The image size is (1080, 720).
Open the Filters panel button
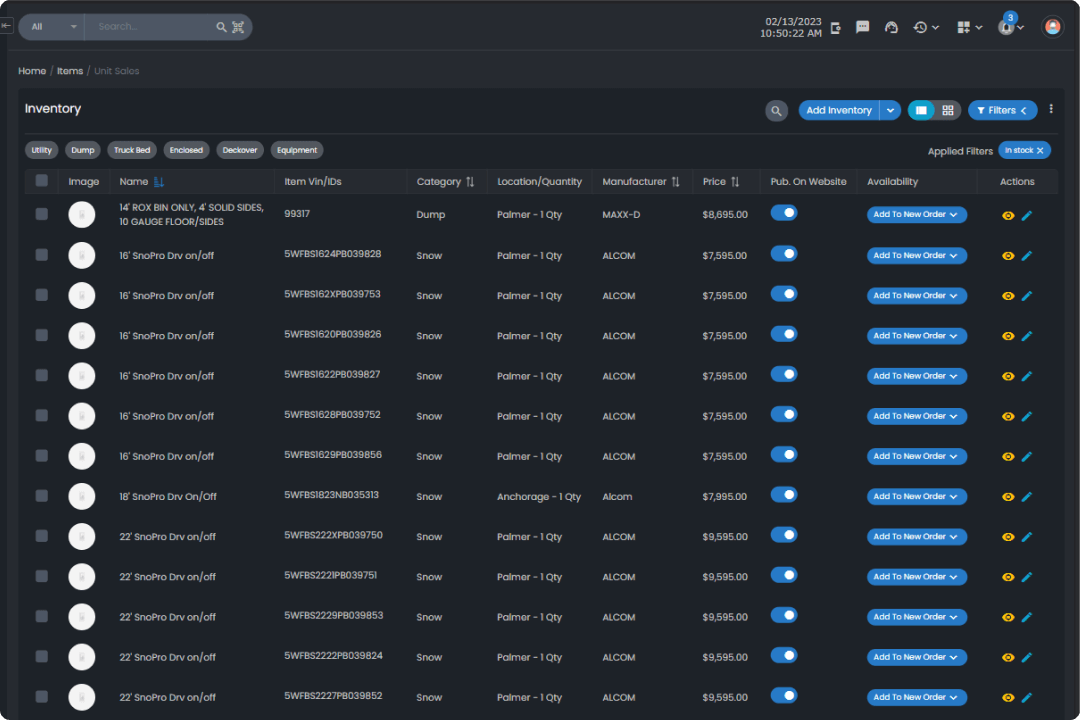click(1002, 110)
